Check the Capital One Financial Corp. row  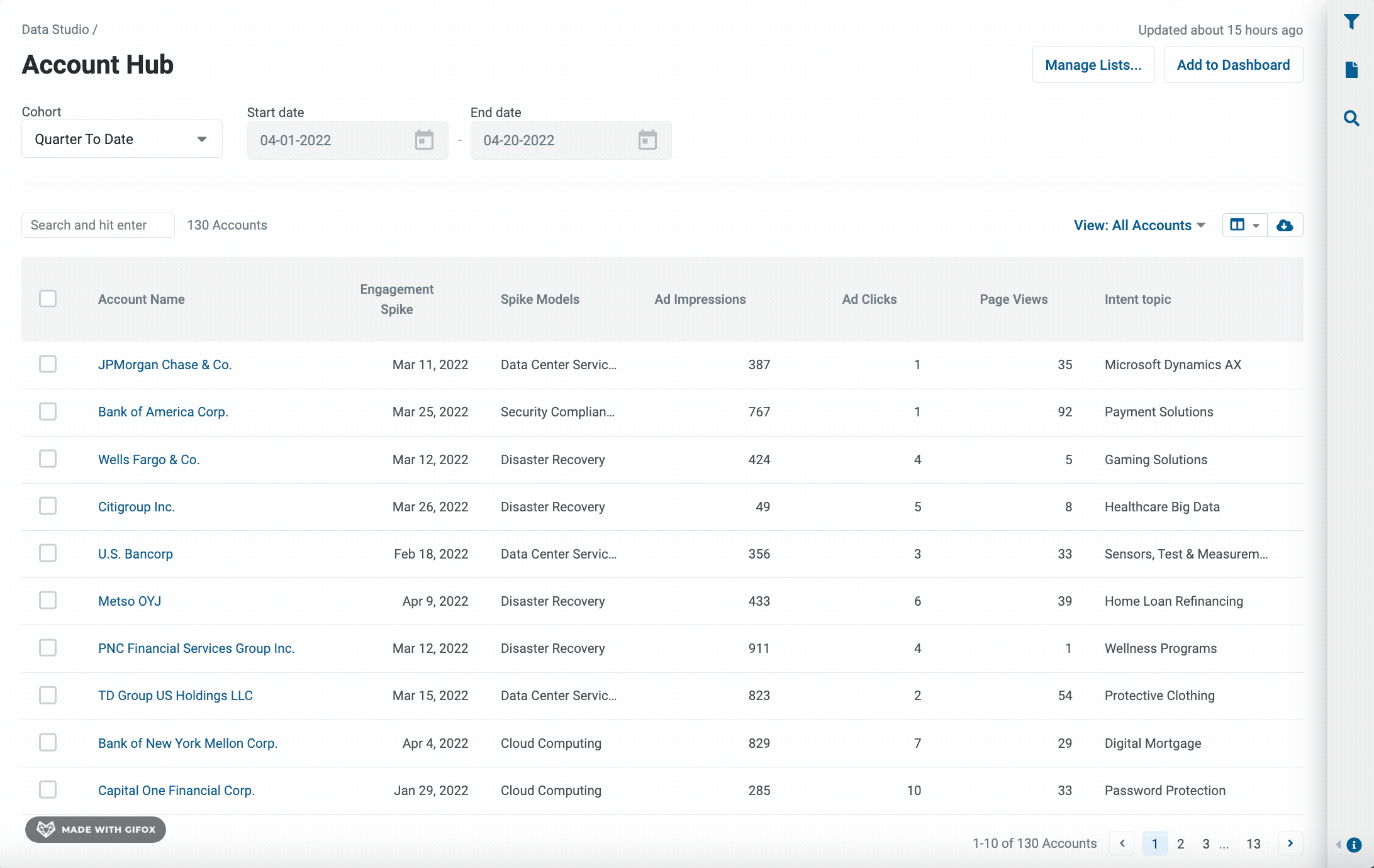pos(48,789)
